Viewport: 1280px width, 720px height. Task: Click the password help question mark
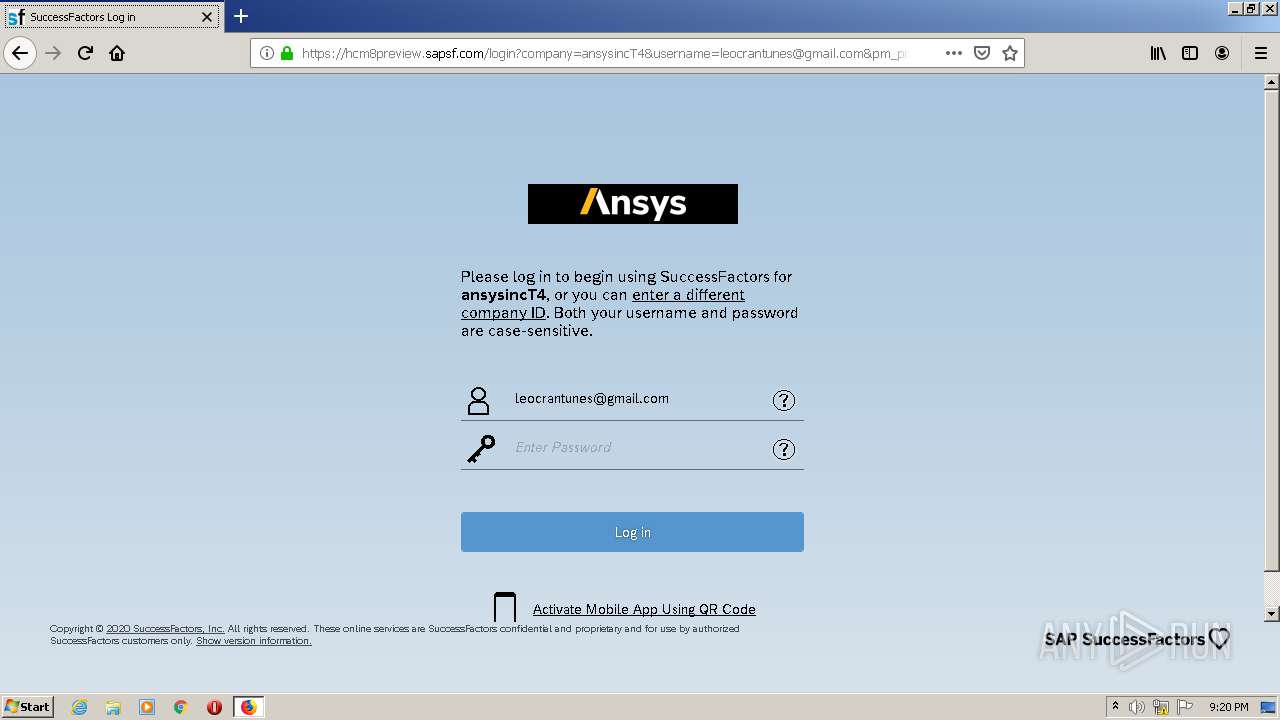pyautogui.click(x=784, y=449)
